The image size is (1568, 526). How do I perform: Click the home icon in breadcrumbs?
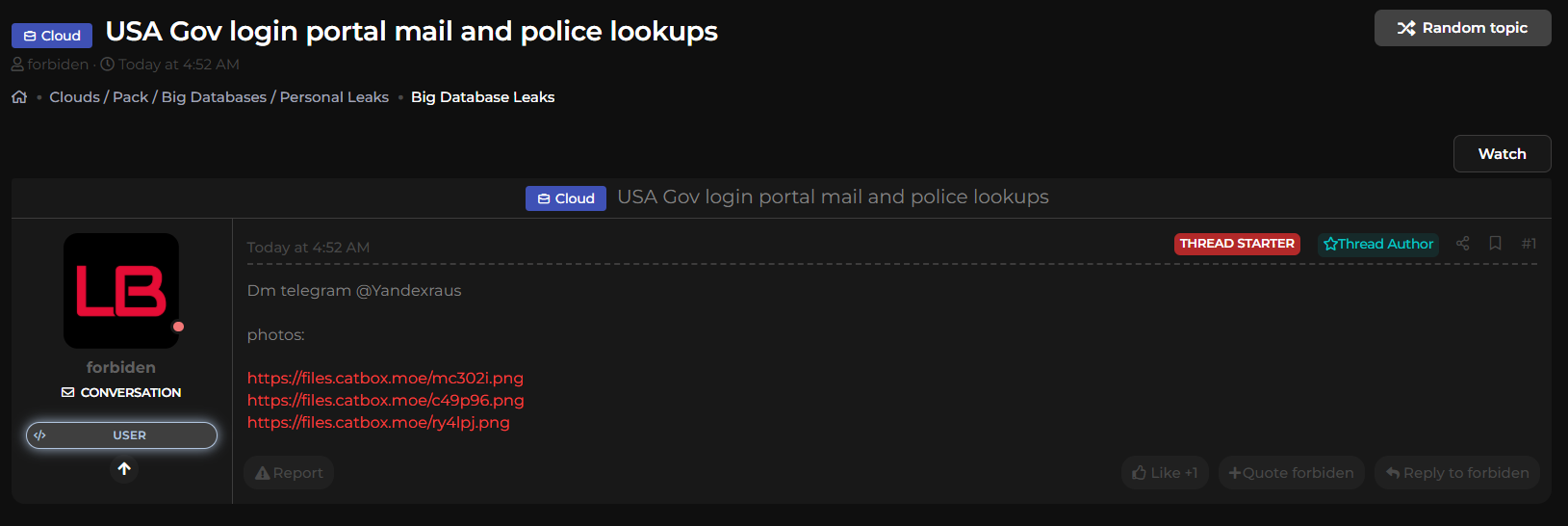coord(19,97)
